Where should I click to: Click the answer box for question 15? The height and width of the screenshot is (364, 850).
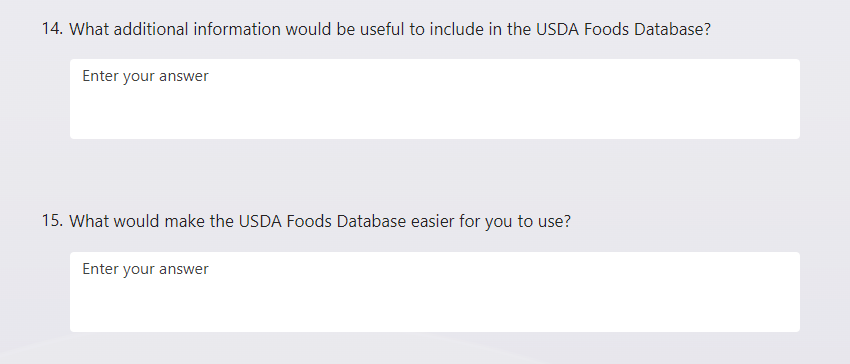click(435, 292)
